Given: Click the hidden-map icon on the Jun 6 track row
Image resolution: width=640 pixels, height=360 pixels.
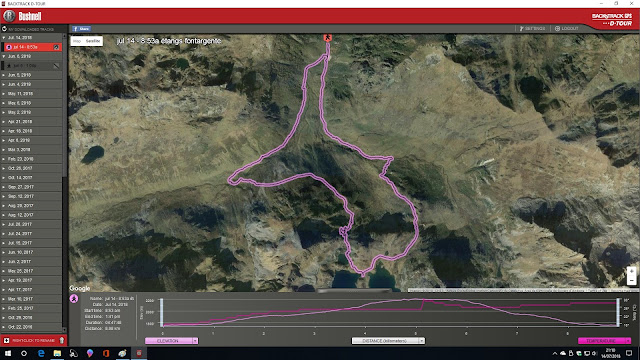Looking at the screenshot, I should point(56,66).
